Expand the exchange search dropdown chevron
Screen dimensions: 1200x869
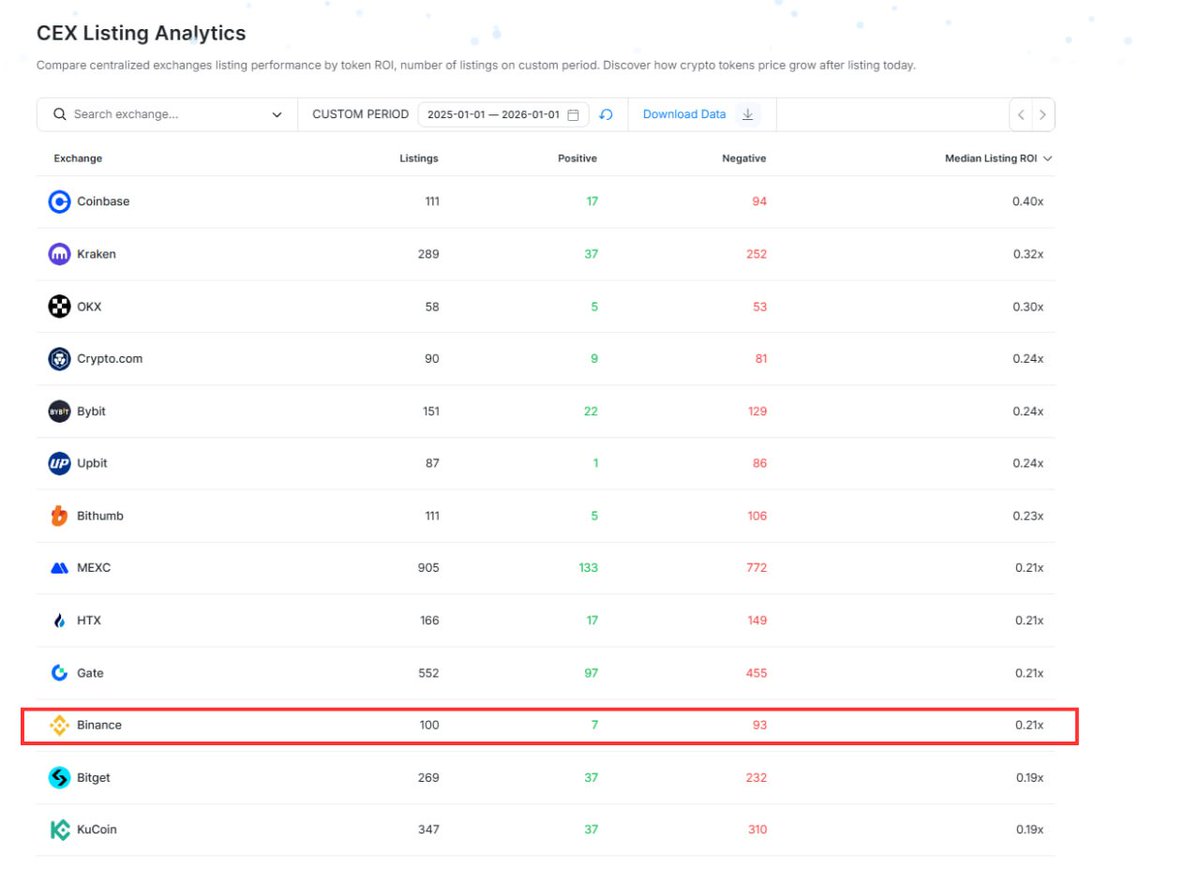(x=277, y=115)
